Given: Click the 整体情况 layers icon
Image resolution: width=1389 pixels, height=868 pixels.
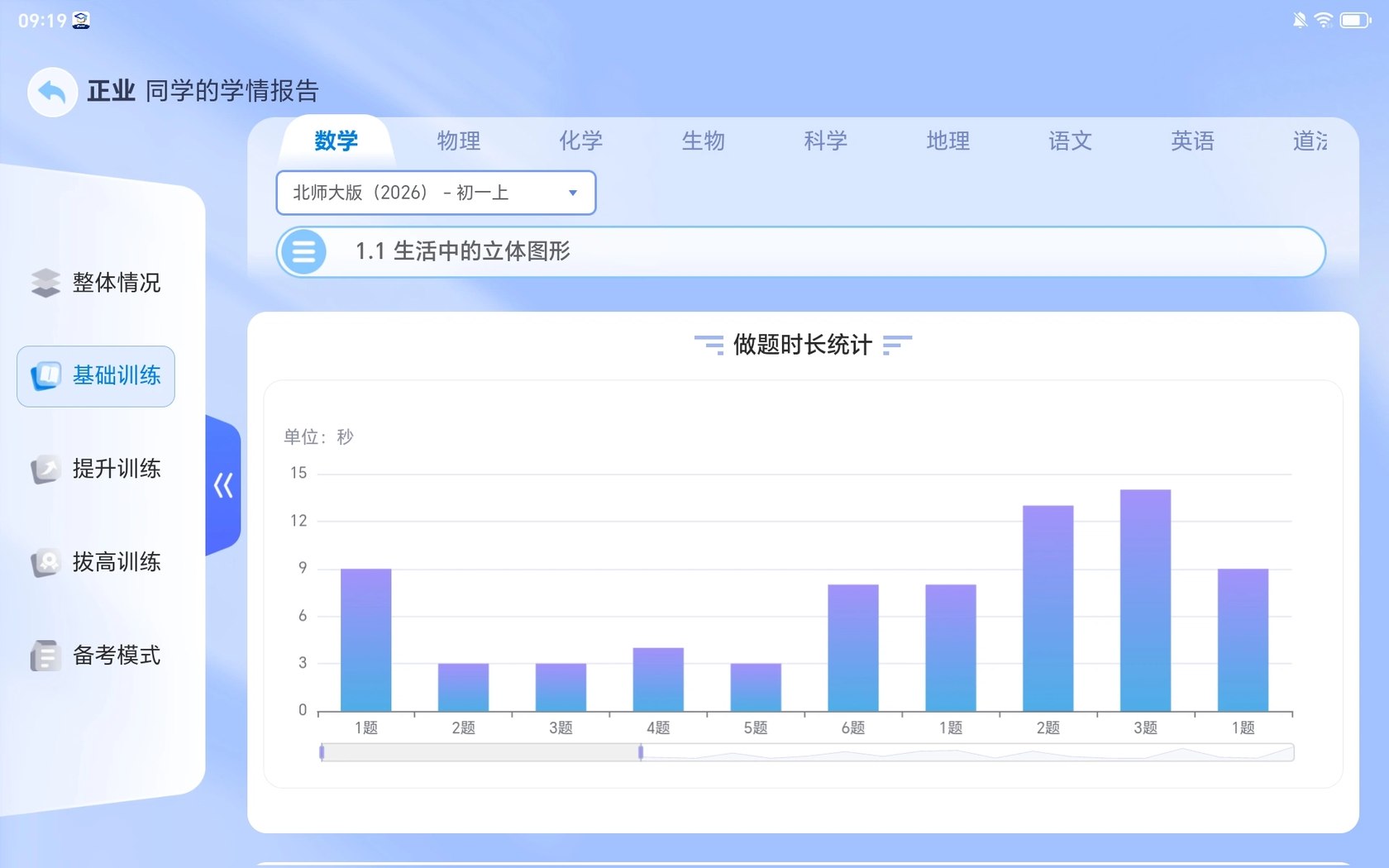Looking at the screenshot, I should (x=45, y=283).
